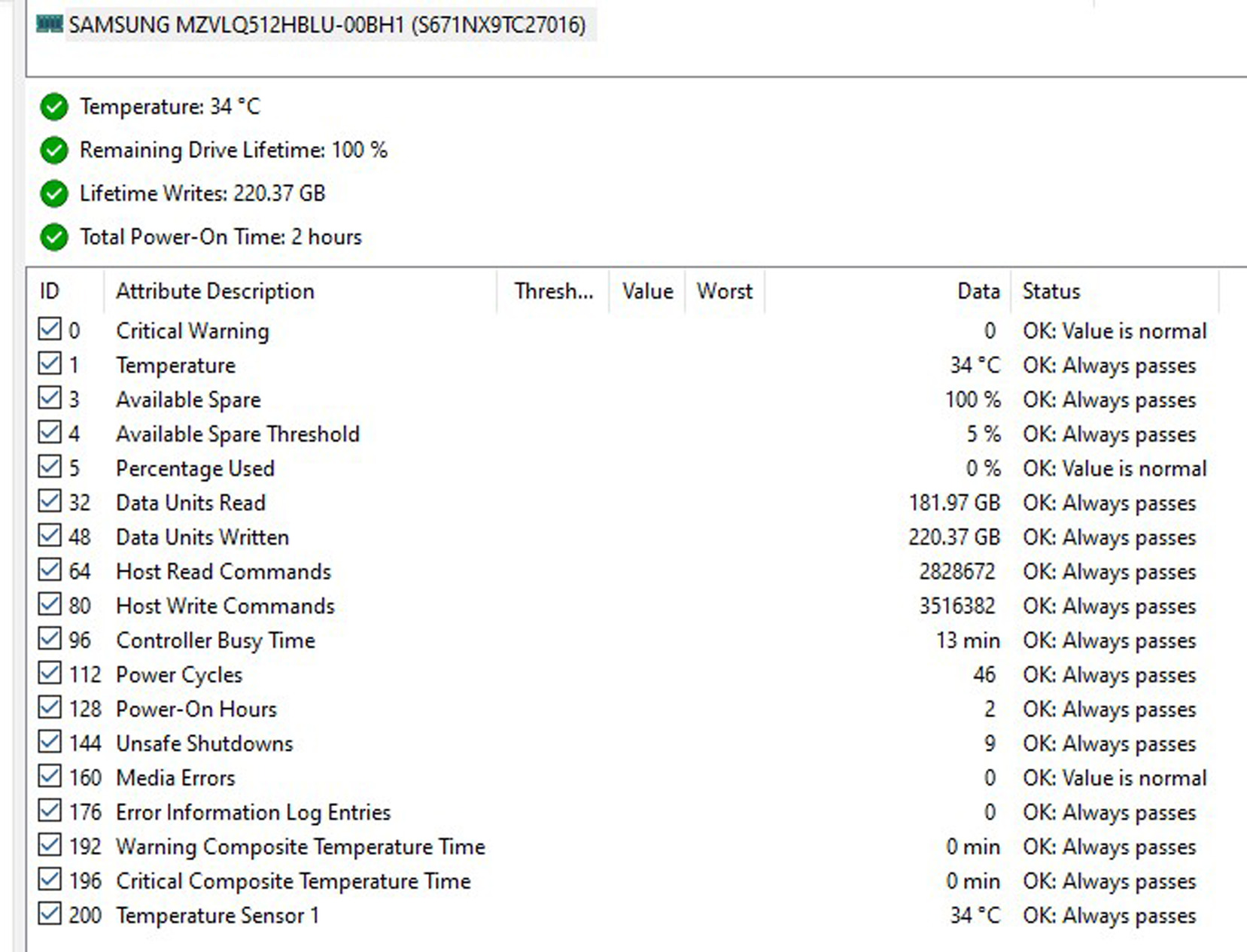This screenshot has width=1247, height=952.
Task: Click green check beside Total Power-On Time
Action: [54, 237]
